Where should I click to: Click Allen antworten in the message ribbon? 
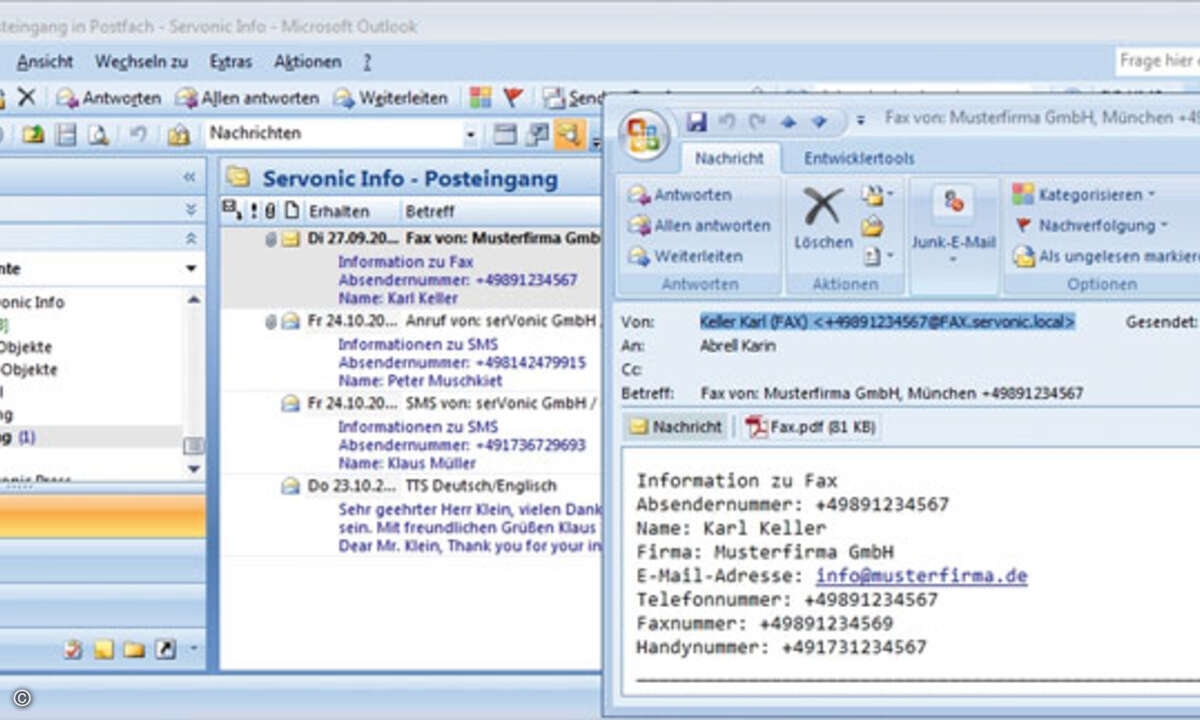pos(699,226)
